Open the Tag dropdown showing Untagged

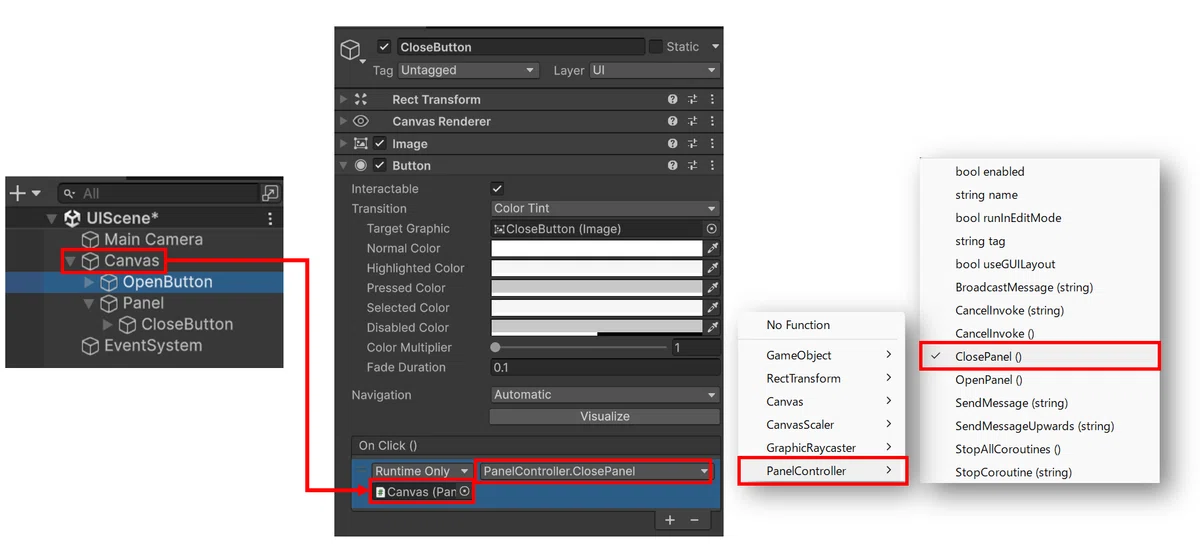tap(468, 71)
